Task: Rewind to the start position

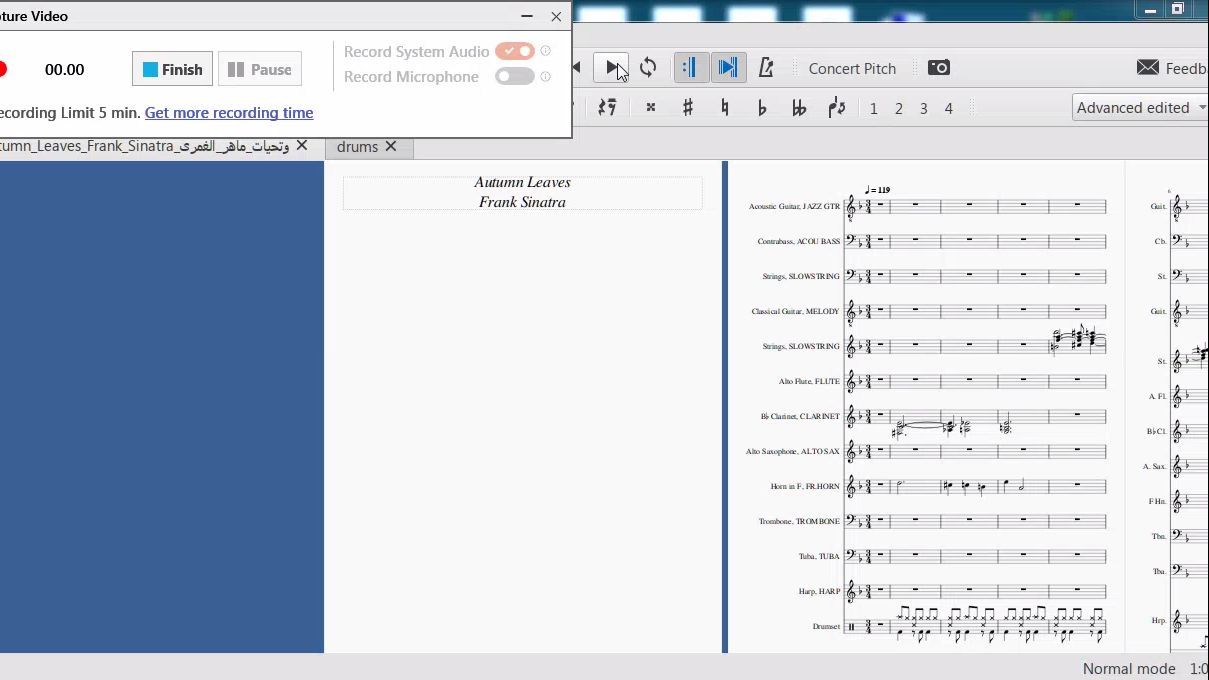Action: 577,68
